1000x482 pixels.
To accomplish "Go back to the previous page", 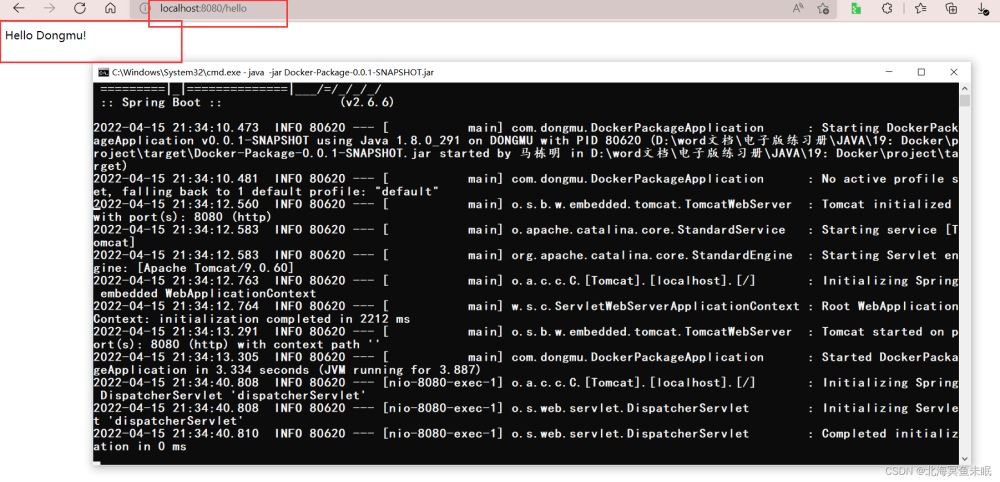I will [x=19, y=8].
